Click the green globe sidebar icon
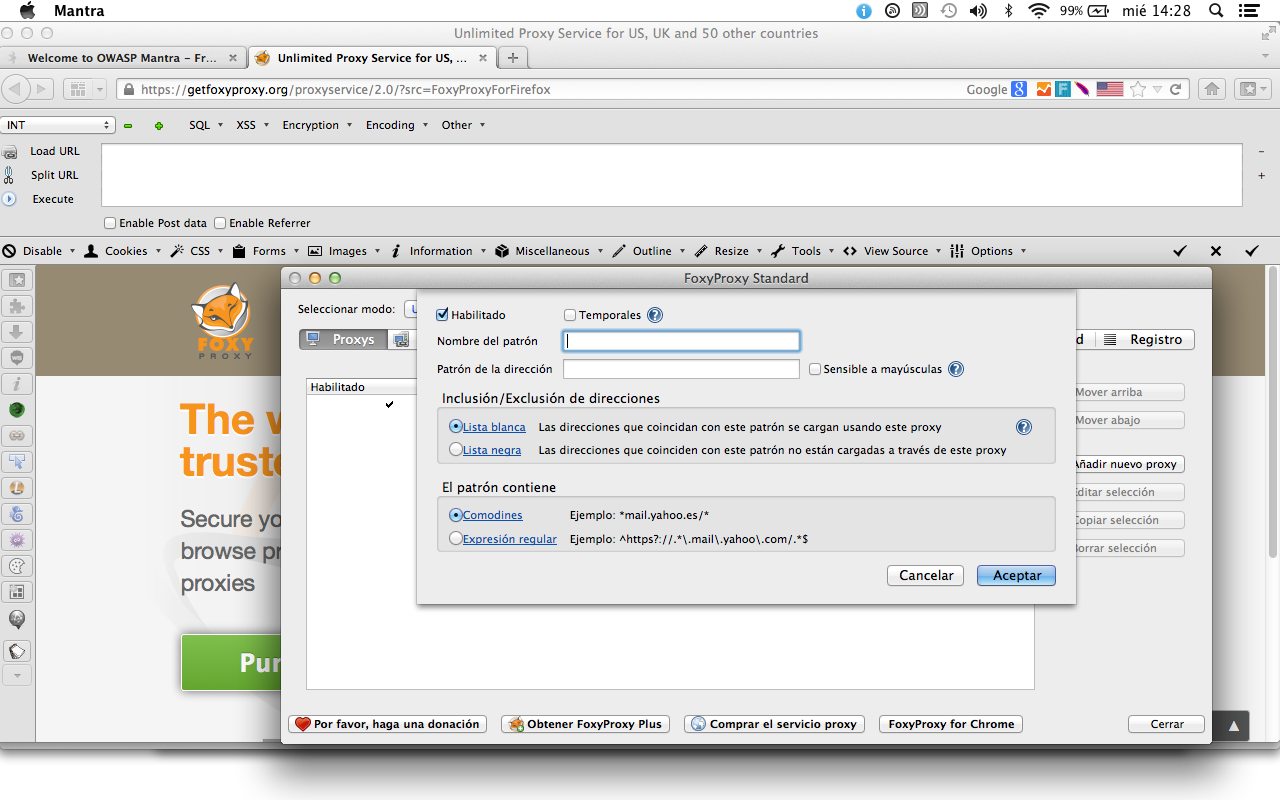1280x800 pixels. [17, 410]
